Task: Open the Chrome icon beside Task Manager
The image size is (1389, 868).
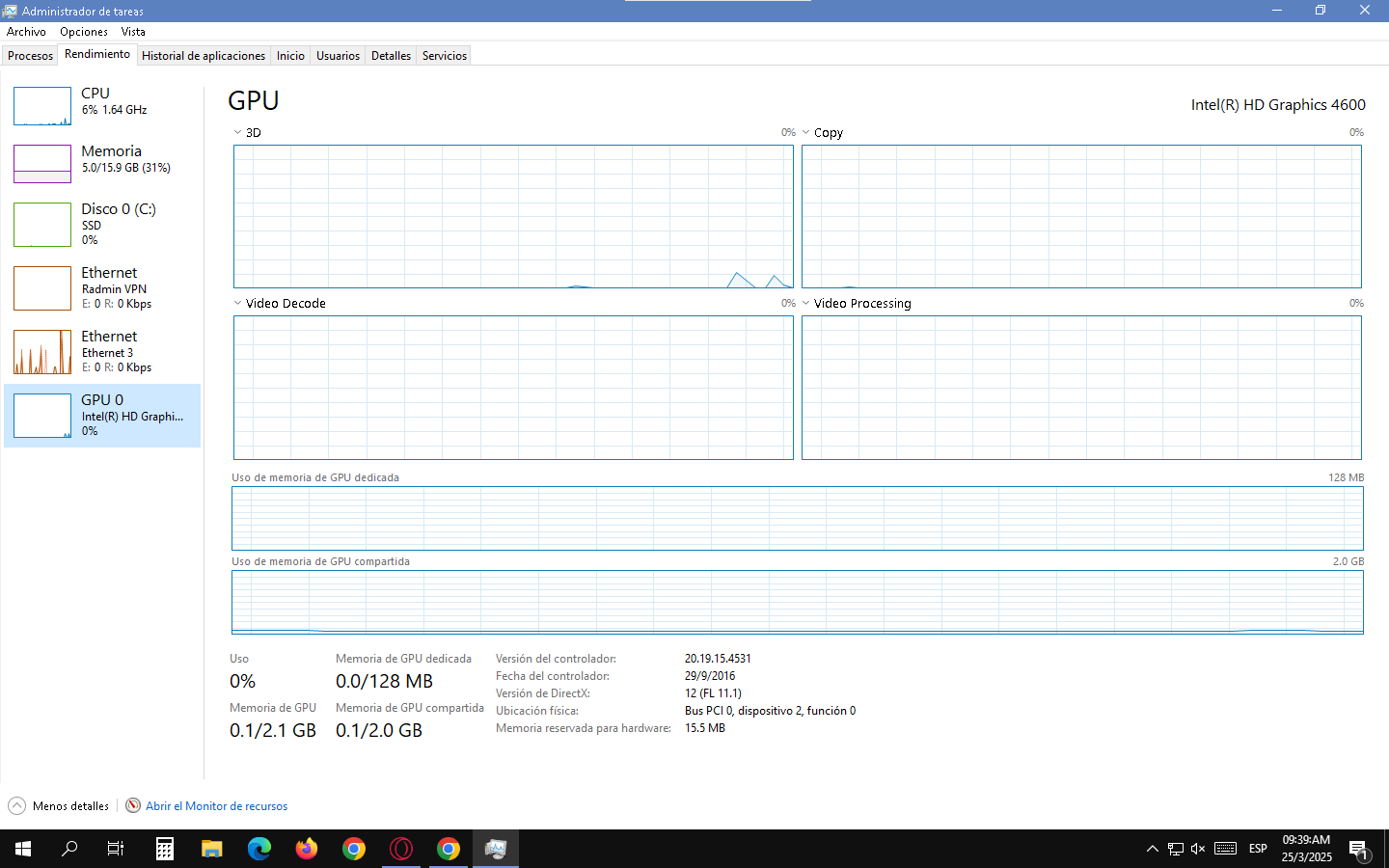Action: [449, 849]
